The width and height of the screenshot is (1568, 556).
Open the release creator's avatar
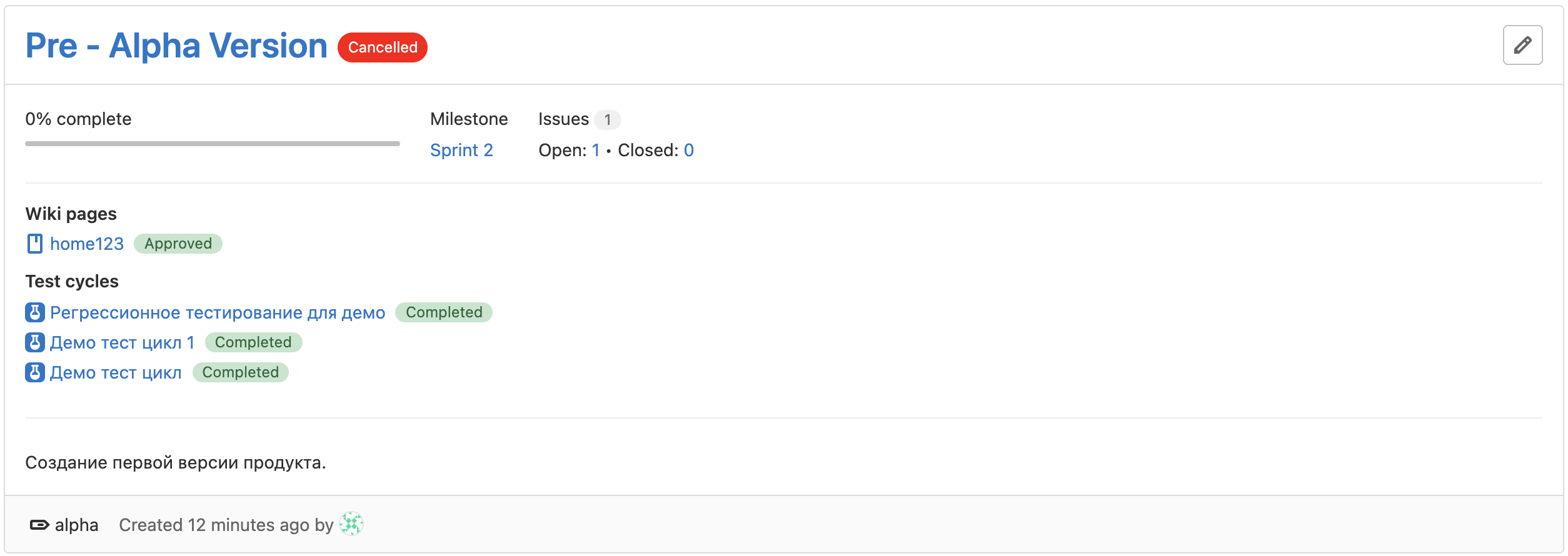point(351,524)
